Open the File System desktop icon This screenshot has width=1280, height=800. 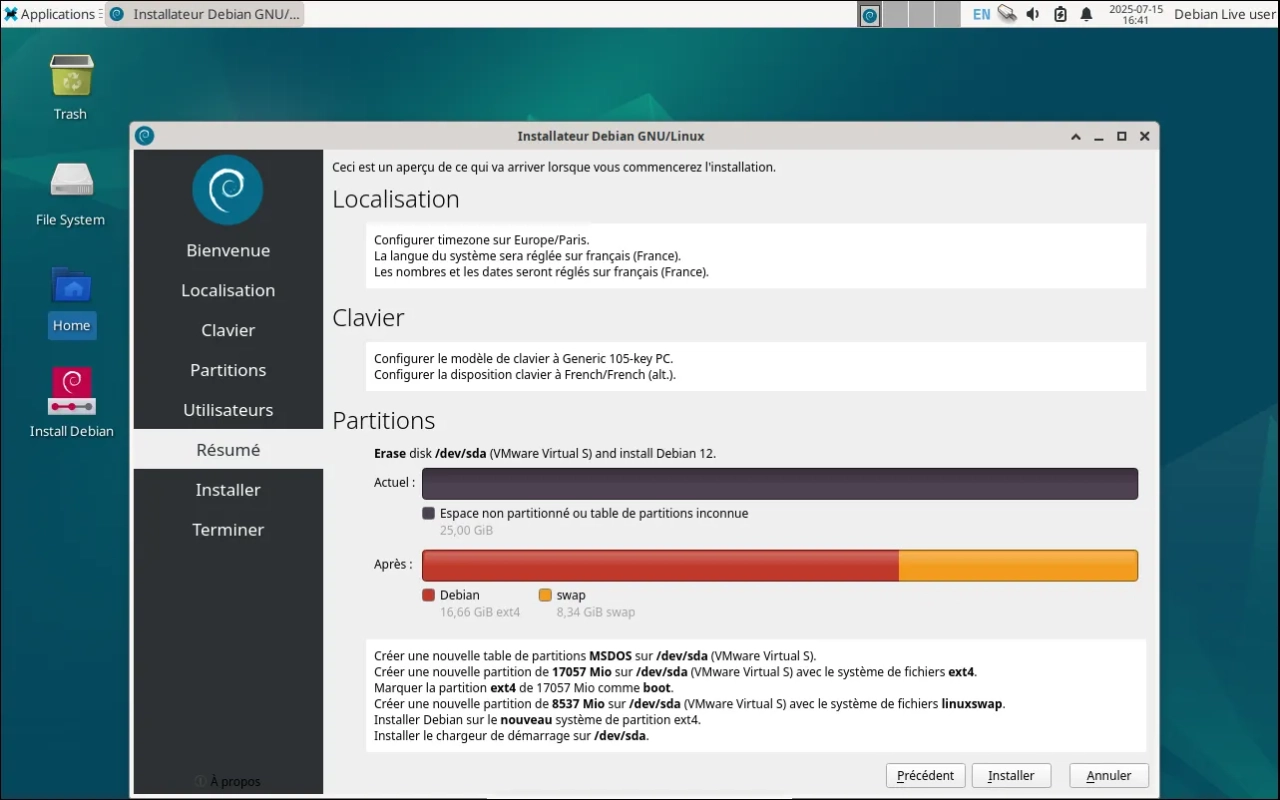(71, 181)
